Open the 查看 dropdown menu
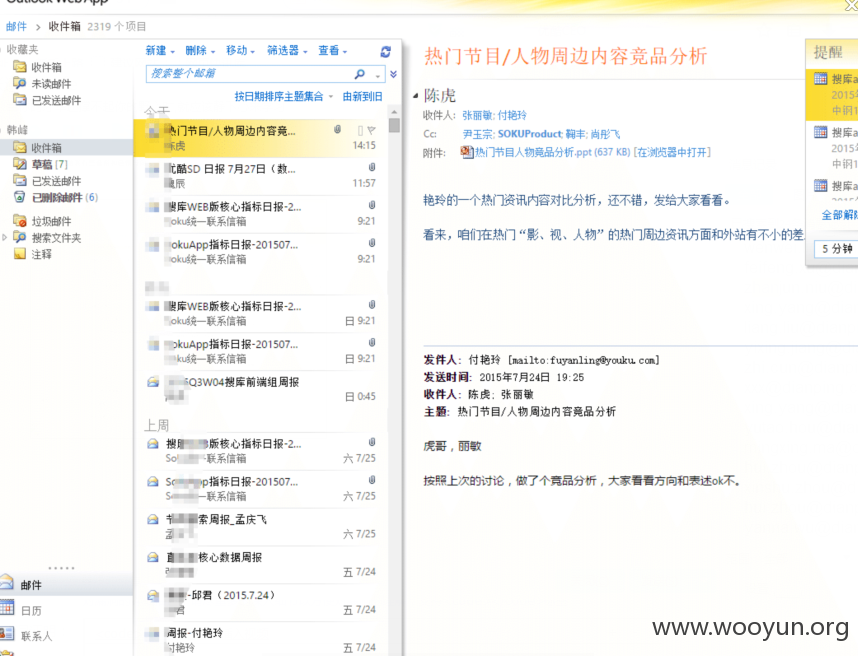The image size is (858, 656). pos(332,51)
